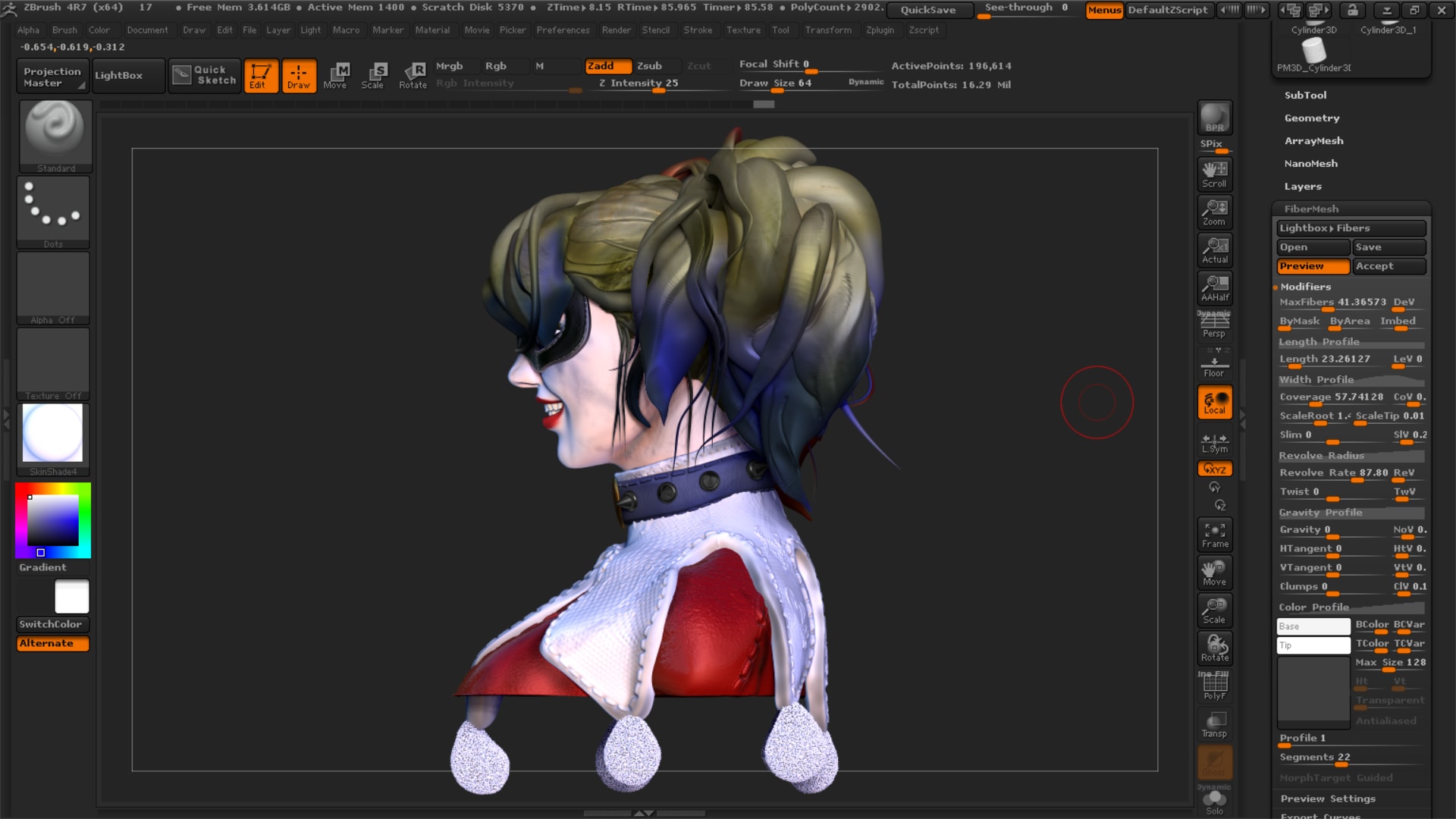
Task: Toggle Local transformations icon
Action: point(1214,402)
